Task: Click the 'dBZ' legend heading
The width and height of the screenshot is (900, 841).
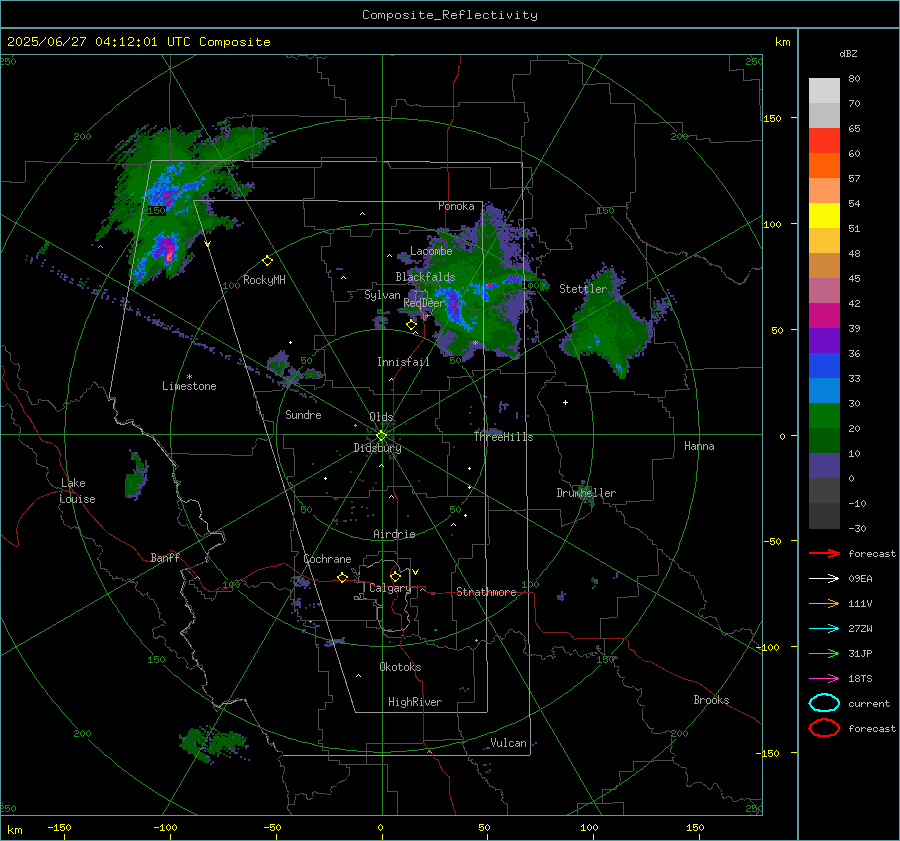Action: pos(848,53)
